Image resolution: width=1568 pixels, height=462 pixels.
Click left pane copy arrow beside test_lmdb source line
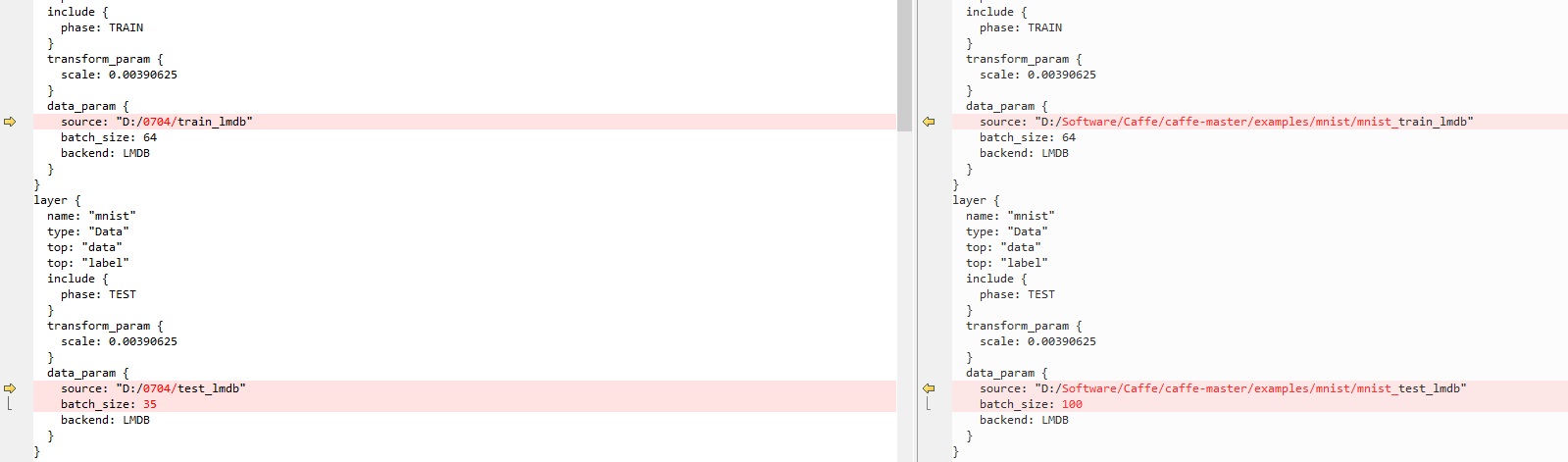point(10,388)
